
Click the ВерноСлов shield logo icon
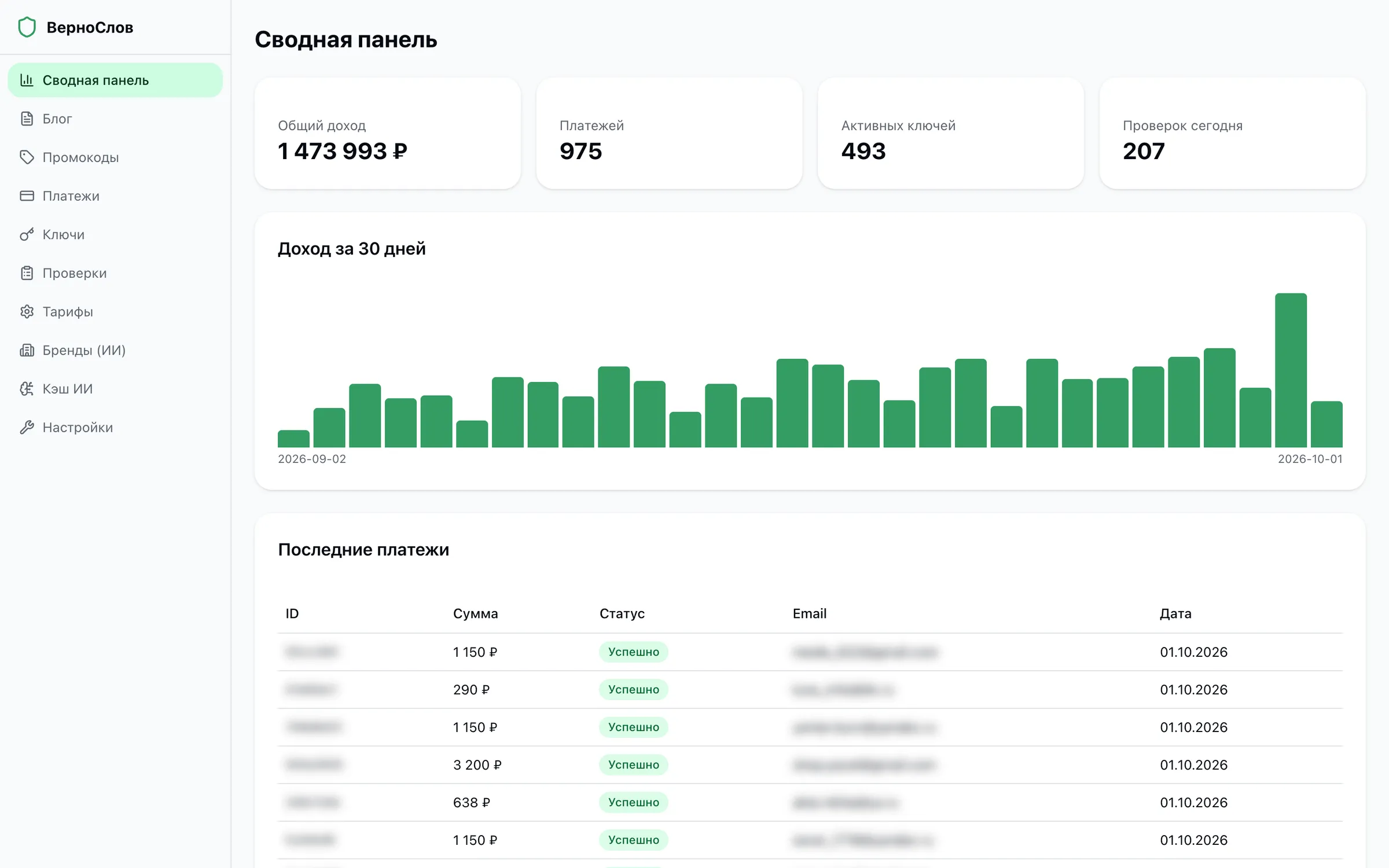(x=27, y=27)
